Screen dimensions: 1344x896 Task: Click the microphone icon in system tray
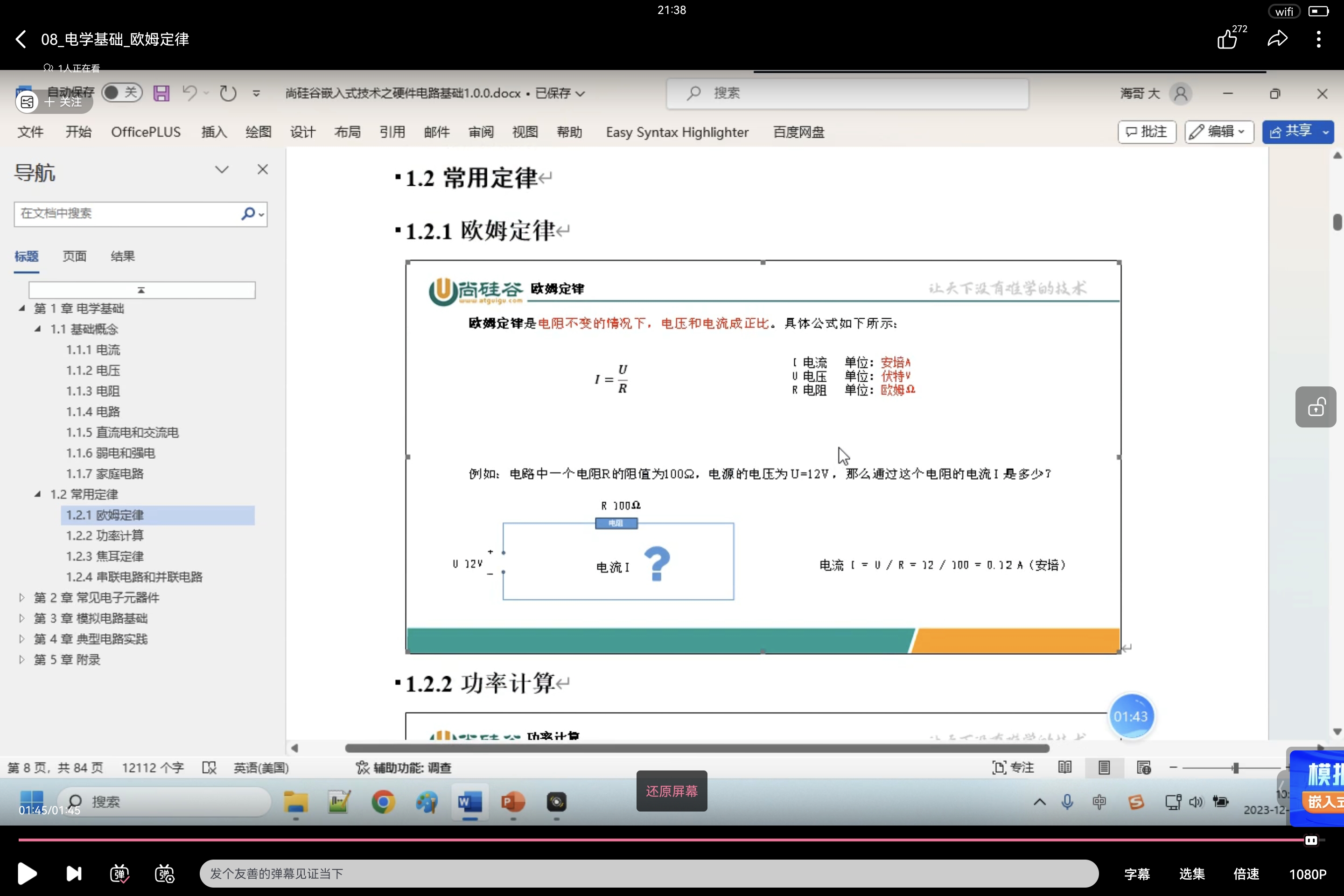(x=1067, y=802)
